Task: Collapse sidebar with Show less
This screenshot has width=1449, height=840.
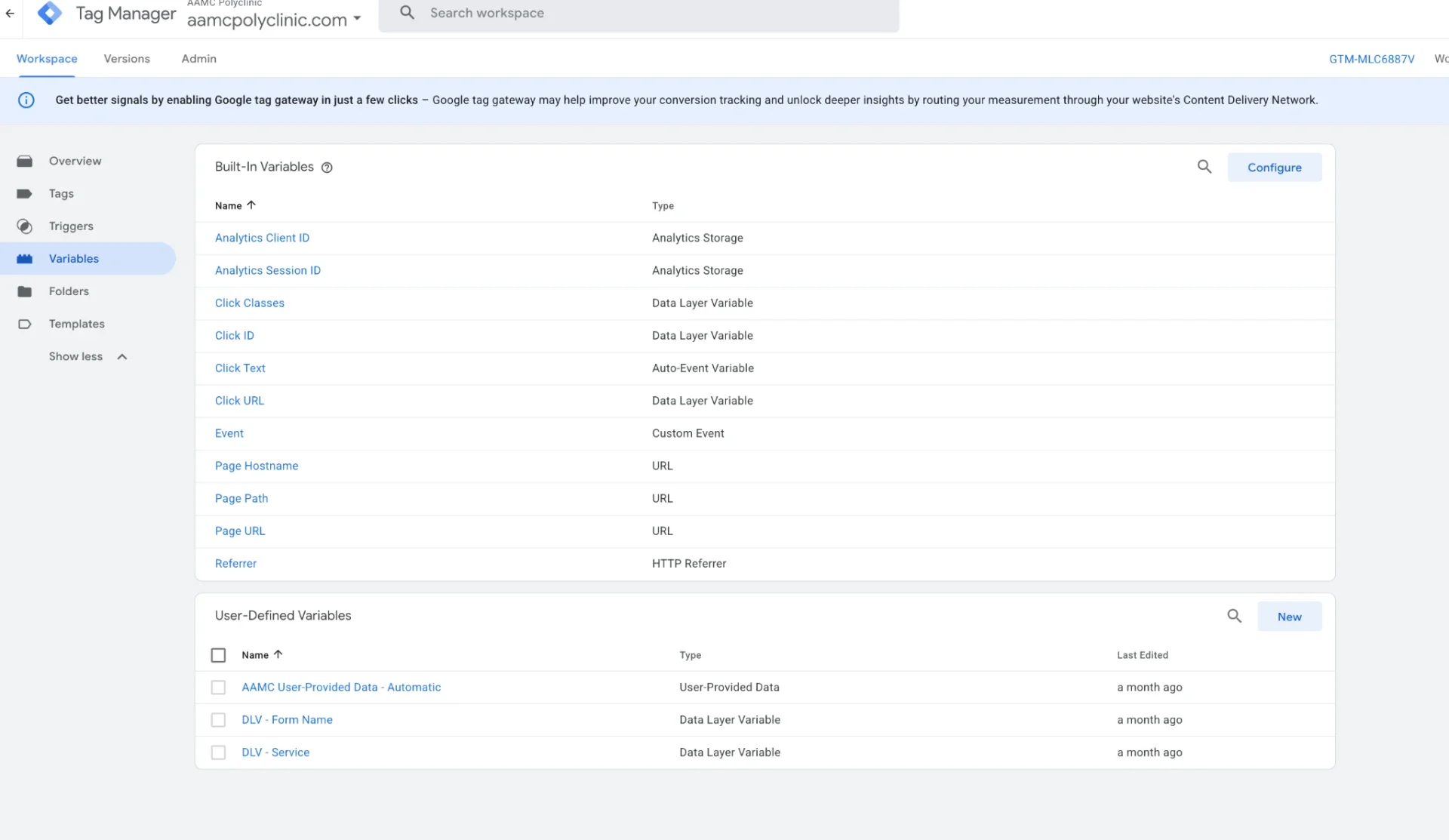Action: (88, 356)
